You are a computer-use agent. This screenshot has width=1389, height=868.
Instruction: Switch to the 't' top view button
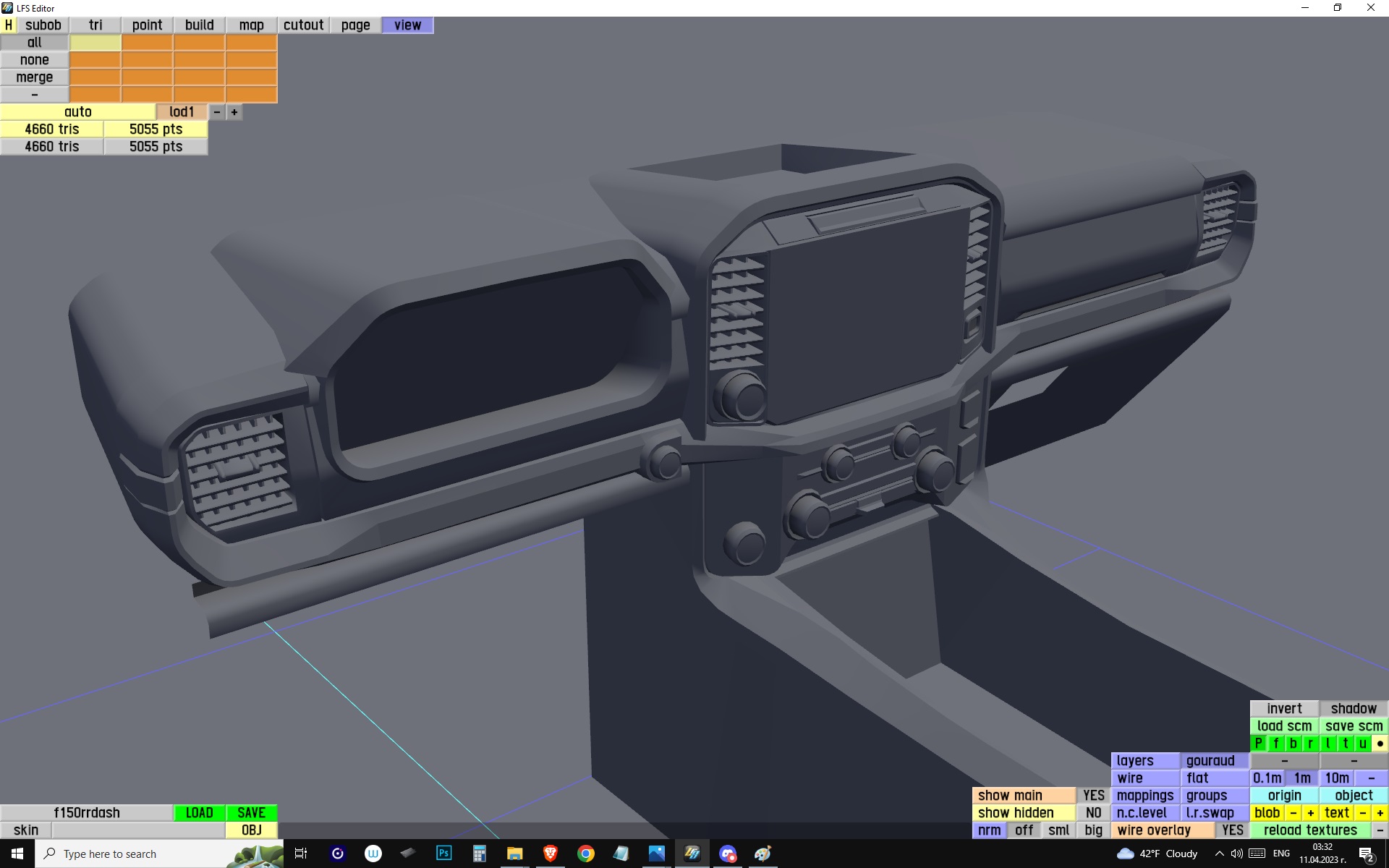[x=1345, y=744]
